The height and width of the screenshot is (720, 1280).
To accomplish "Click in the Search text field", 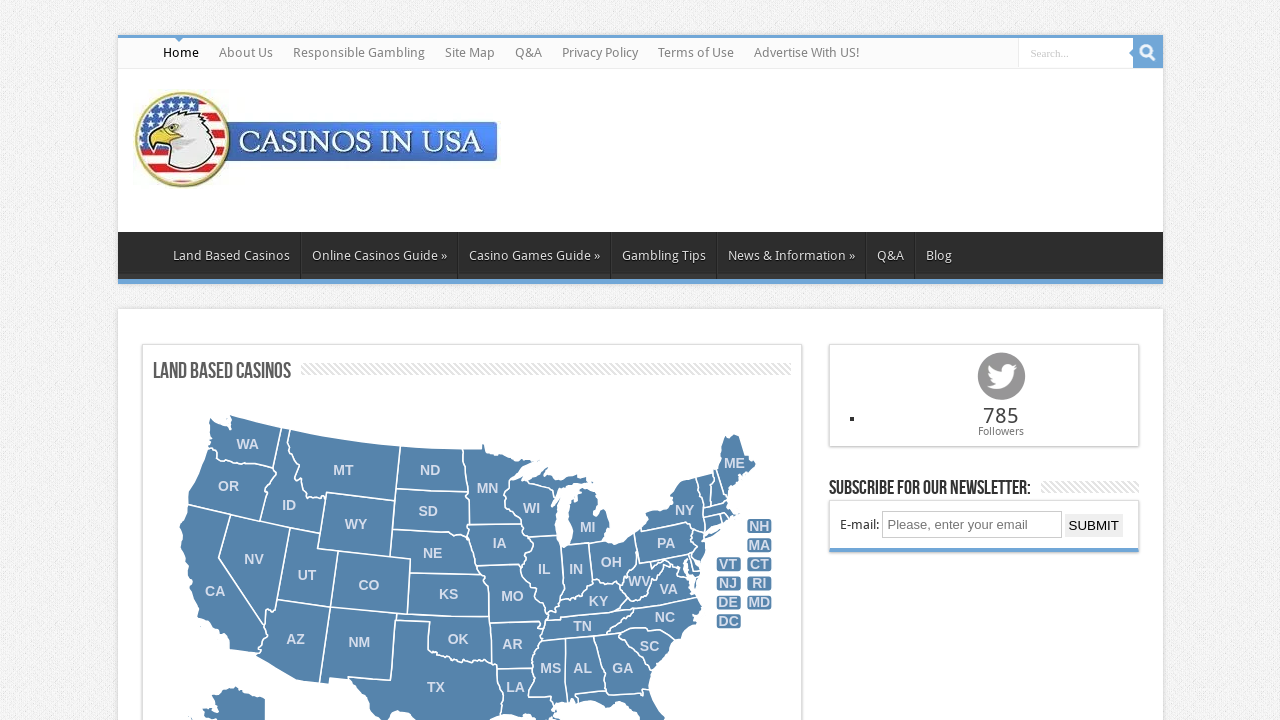I will (x=1075, y=53).
